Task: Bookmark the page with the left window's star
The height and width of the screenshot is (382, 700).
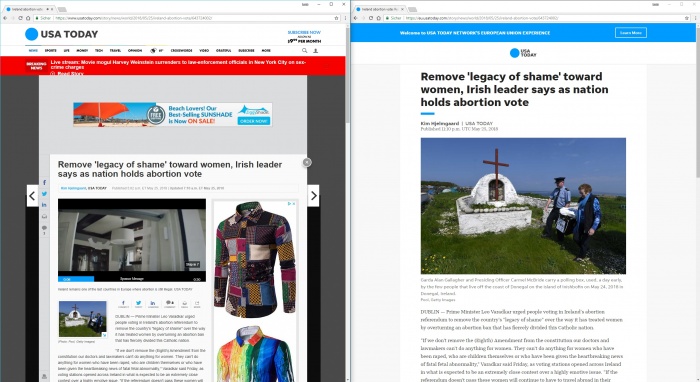Action: tap(337, 18)
